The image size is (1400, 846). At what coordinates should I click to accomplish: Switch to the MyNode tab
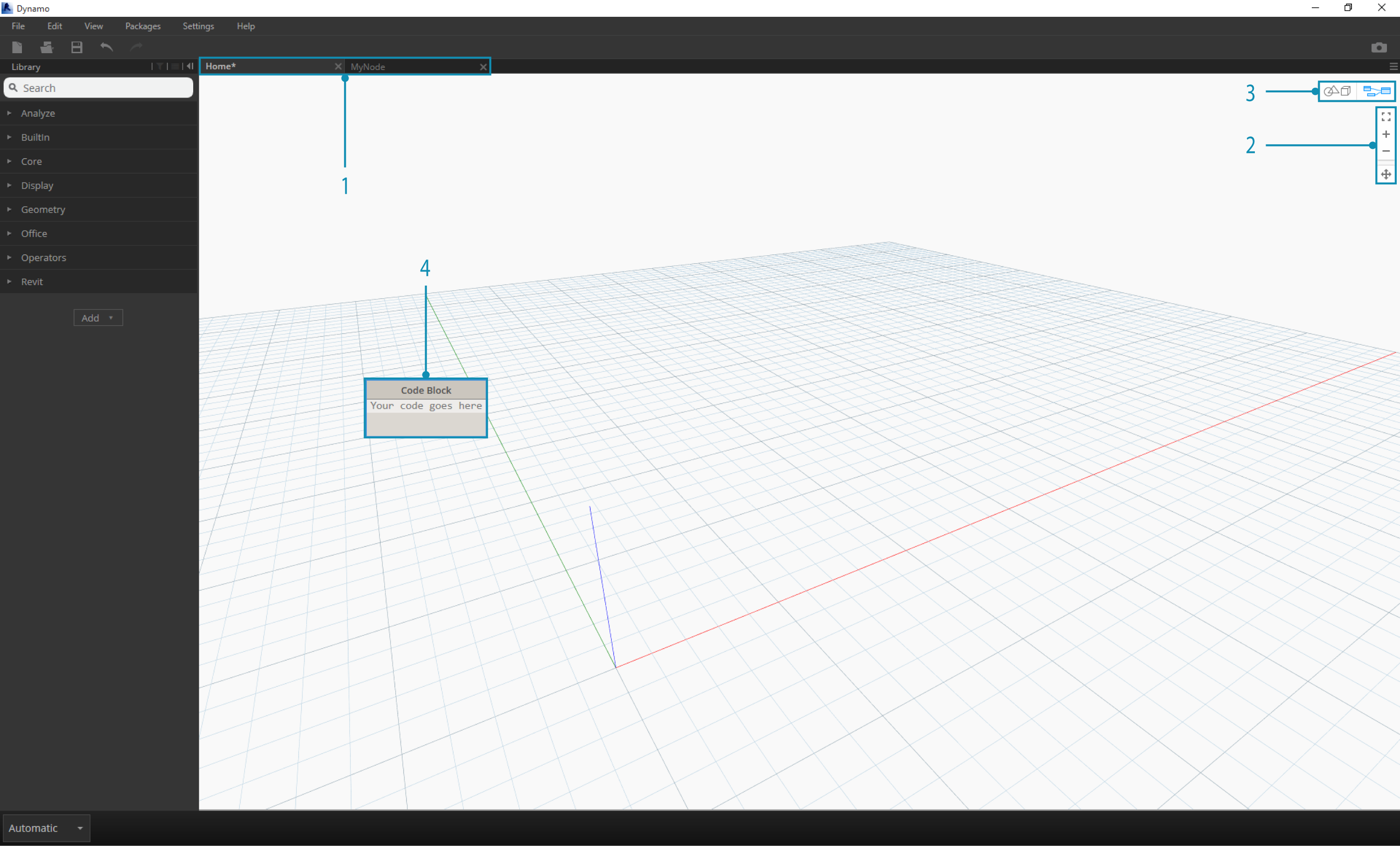pyautogui.click(x=415, y=67)
